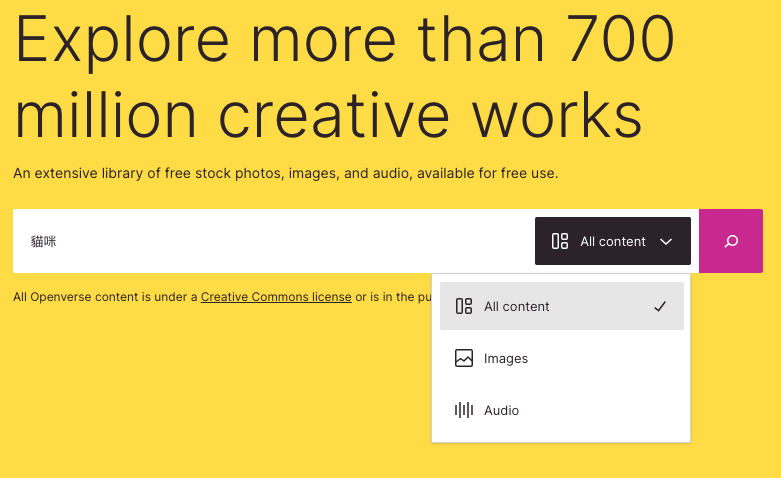Click the 'An extensive library' subtitle text
The image size is (781, 478).
point(285,173)
